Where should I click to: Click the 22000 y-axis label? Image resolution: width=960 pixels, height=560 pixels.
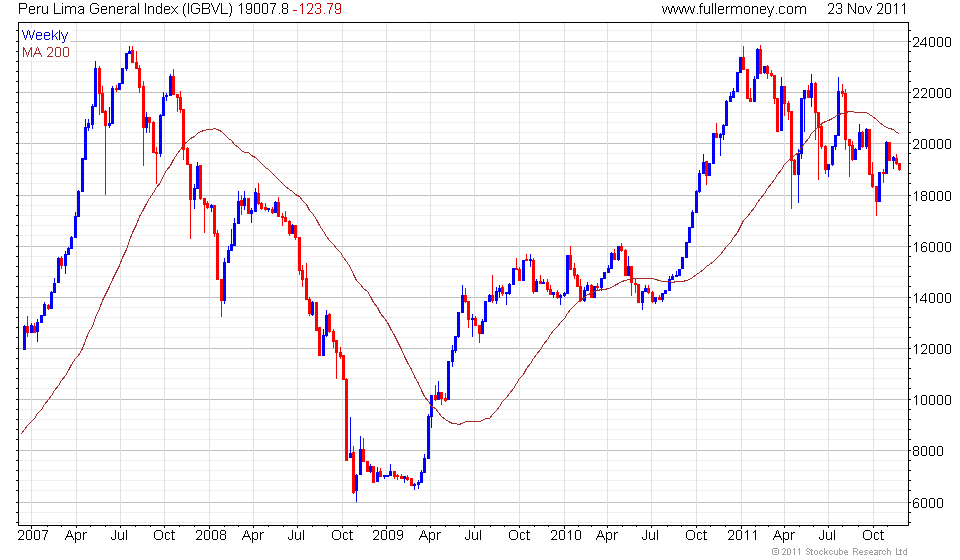(x=932, y=93)
